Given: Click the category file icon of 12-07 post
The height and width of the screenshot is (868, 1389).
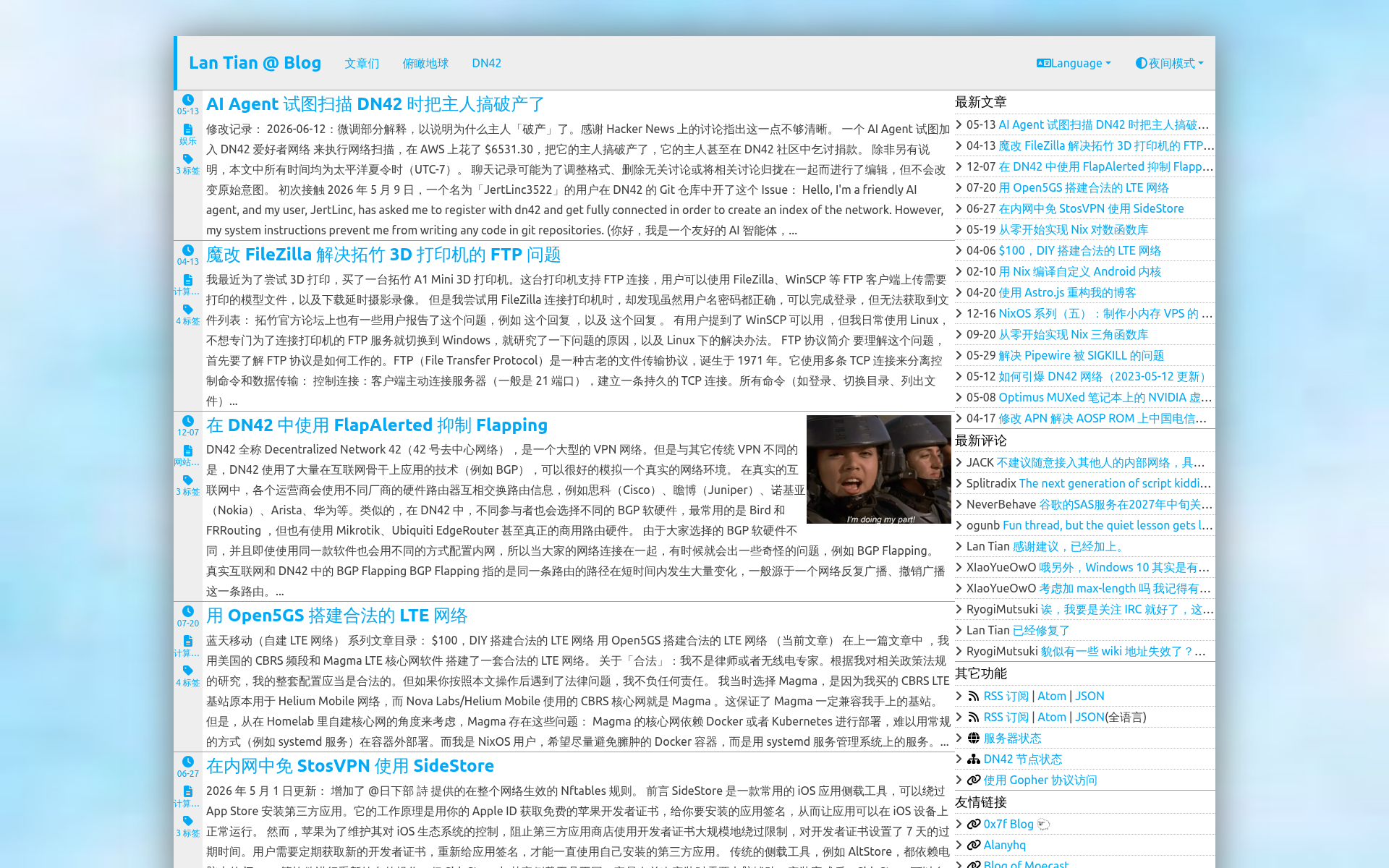Looking at the screenshot, I should click(188, 451).
